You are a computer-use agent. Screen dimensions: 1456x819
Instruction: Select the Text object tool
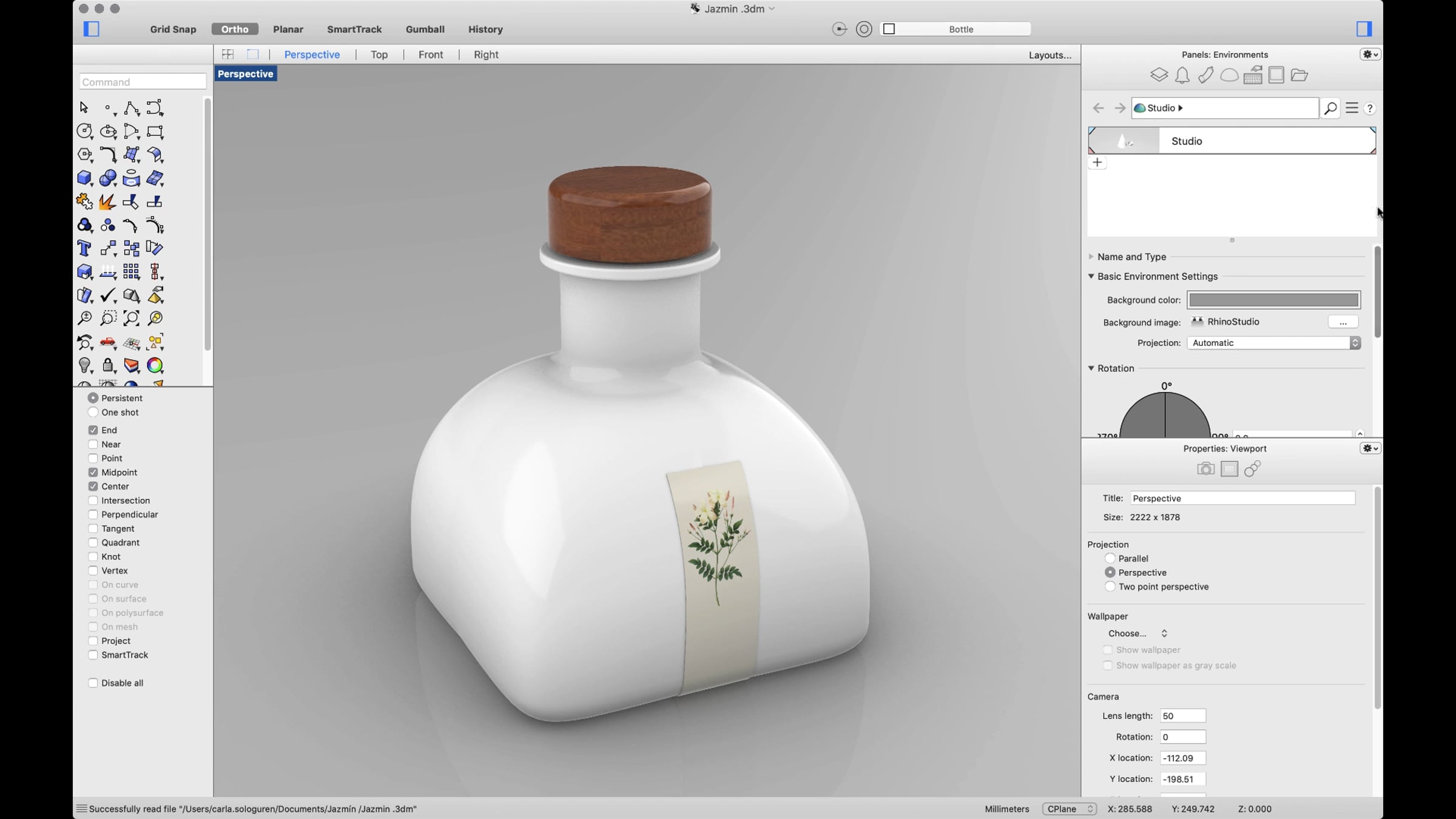(84, 248)
